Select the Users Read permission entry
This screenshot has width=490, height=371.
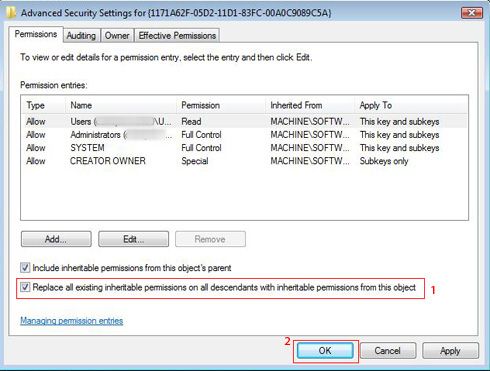pos(244,121)
